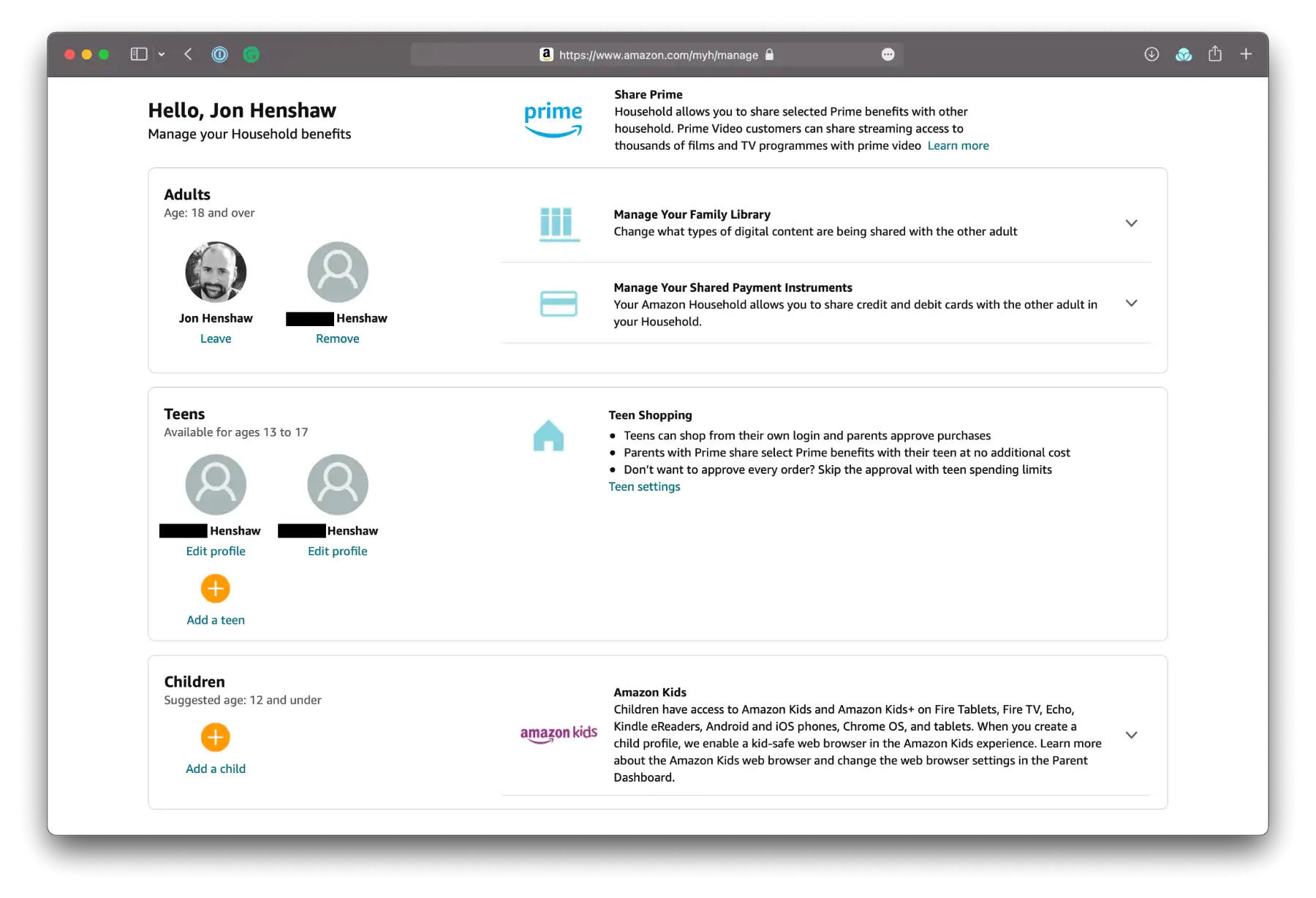Click the orange Add a child plus icon

pyautogui.click(x=215, y=737)
